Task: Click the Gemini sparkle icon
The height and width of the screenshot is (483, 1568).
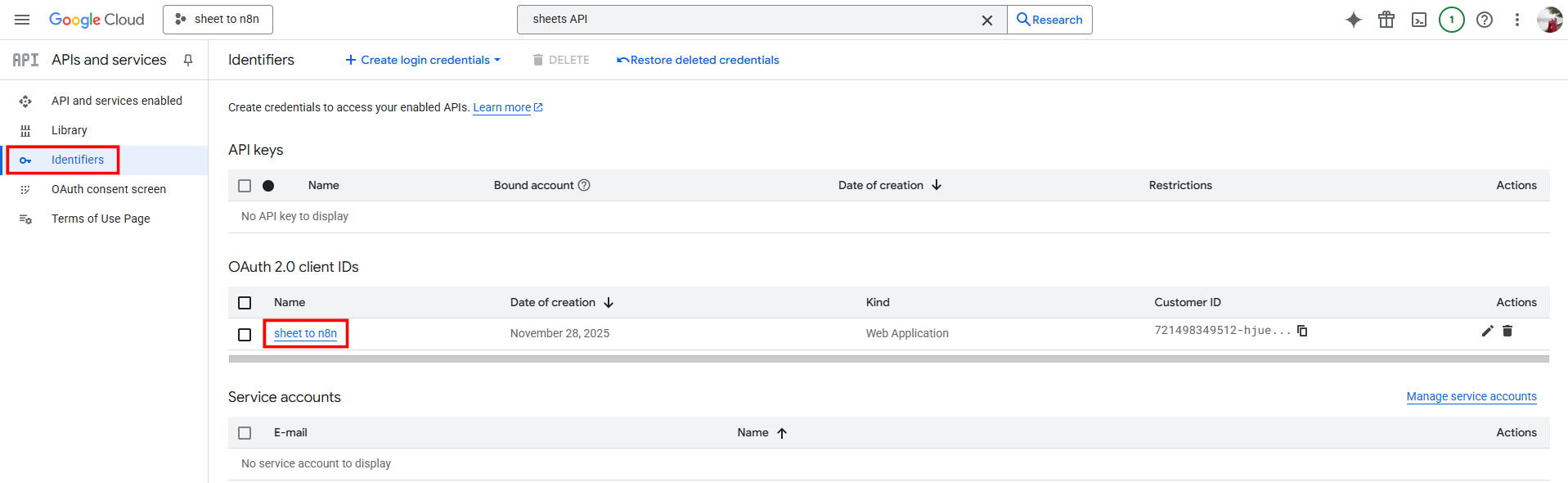Action: [1354, 20]
